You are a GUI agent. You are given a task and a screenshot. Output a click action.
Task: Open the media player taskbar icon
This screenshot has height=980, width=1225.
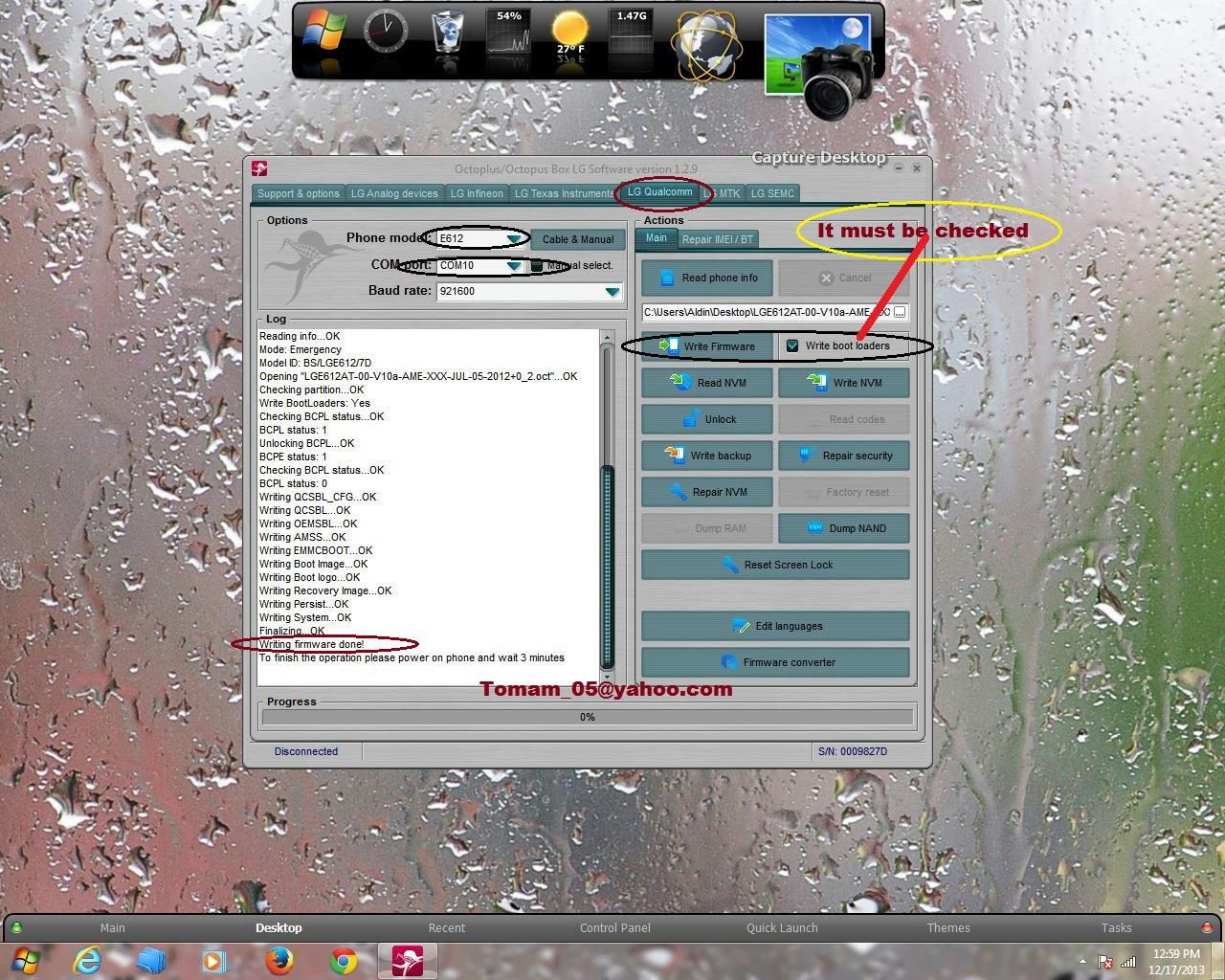(214, 961)
